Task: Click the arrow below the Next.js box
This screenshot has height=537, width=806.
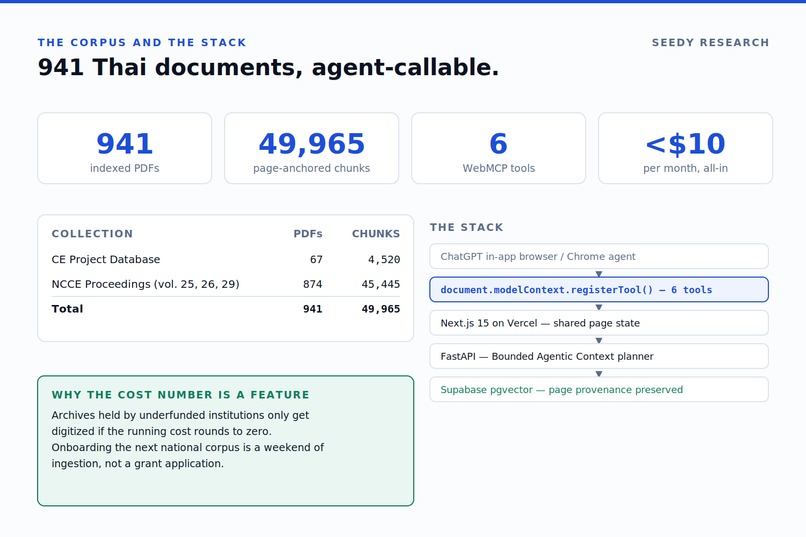Action: click(x=599, y=340)
